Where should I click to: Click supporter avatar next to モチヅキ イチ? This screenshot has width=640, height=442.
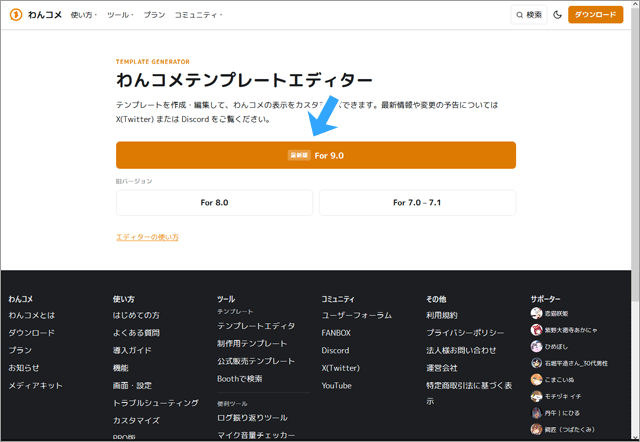click(x=536, y=396)
